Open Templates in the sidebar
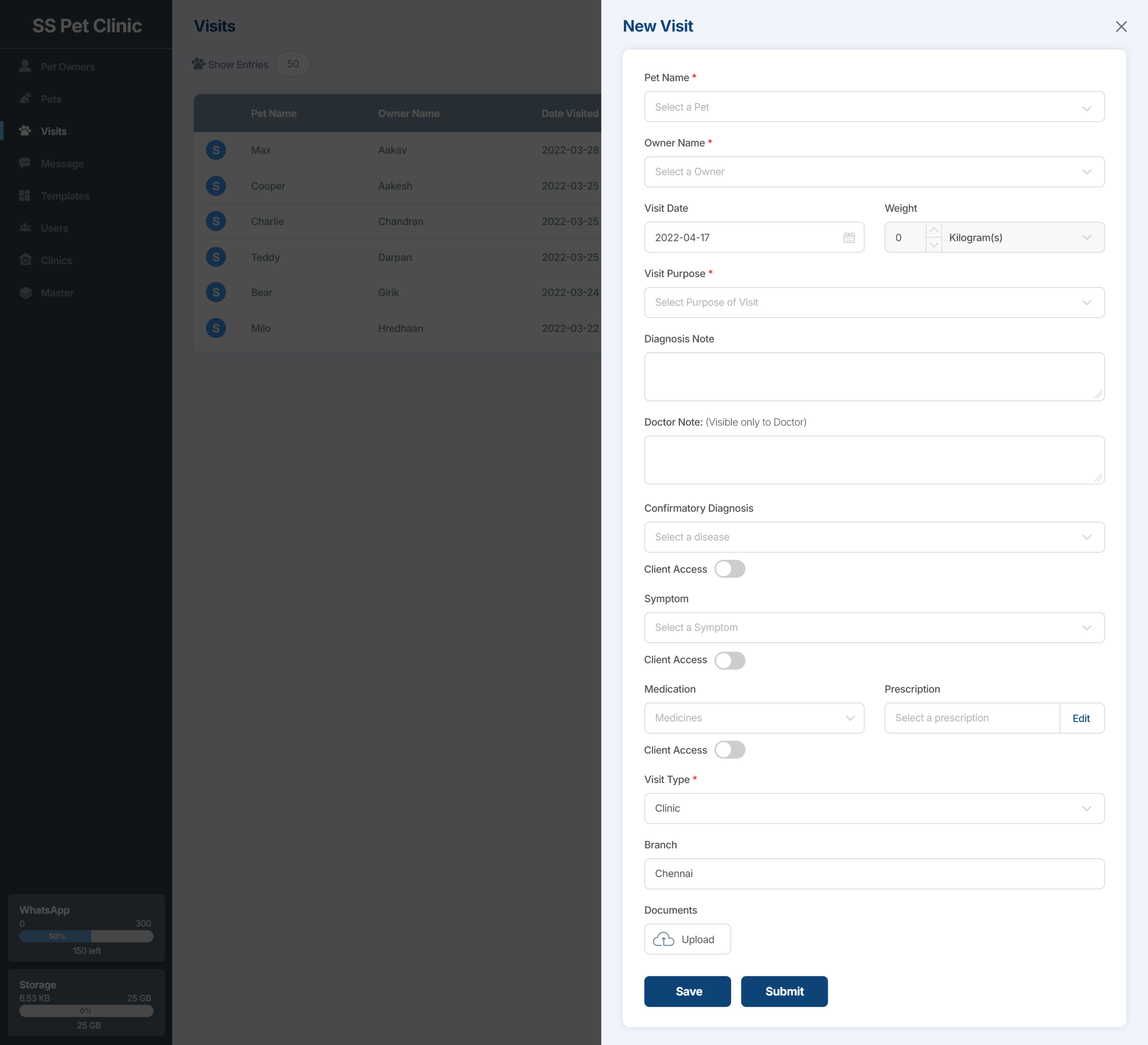The width and height of the screenshot is (1148, 1045). [x=65, y=196]
